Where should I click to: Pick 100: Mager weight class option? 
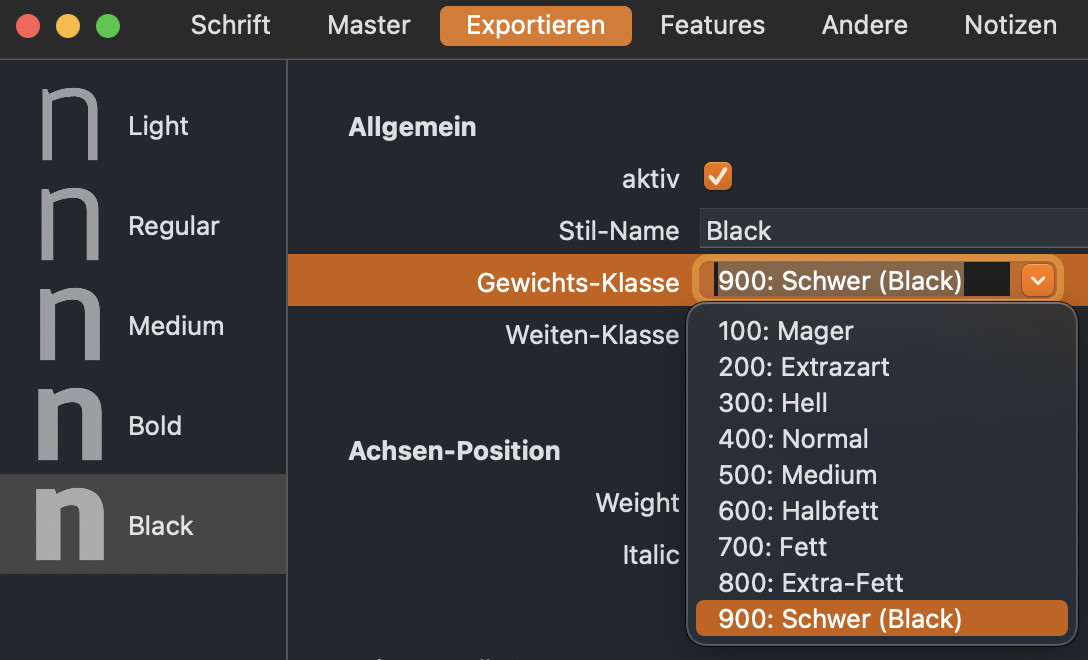point(785,331)
